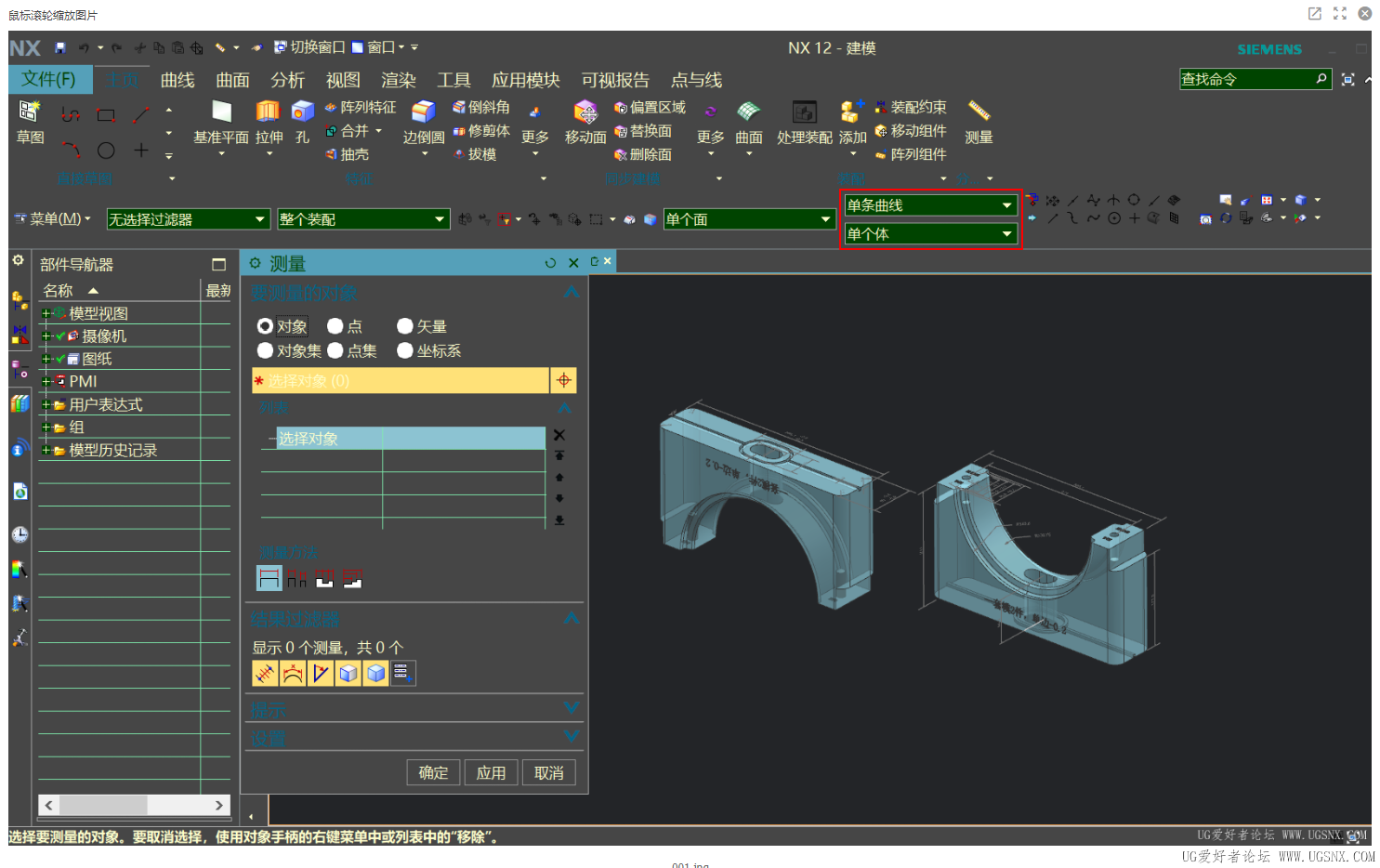This screenshot has width=1380, height=868.
Task: Click the Move Component (移动组件) command
Action: coord(911,131)
